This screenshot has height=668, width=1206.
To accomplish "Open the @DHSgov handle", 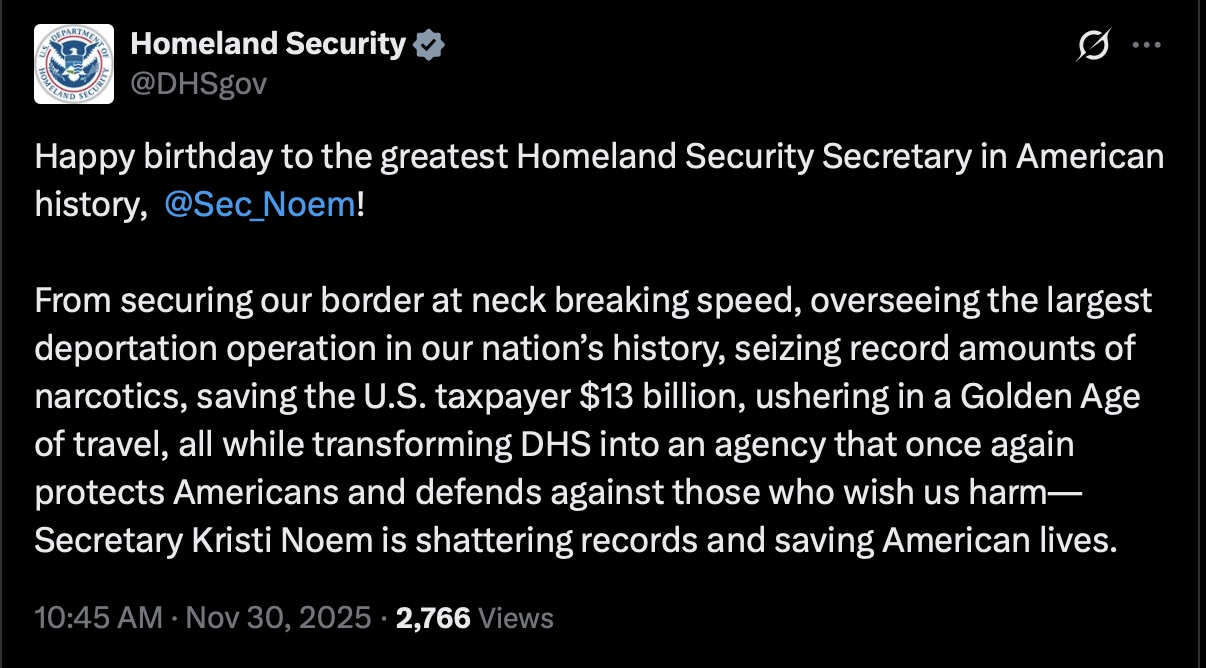I will coord(199,83).
